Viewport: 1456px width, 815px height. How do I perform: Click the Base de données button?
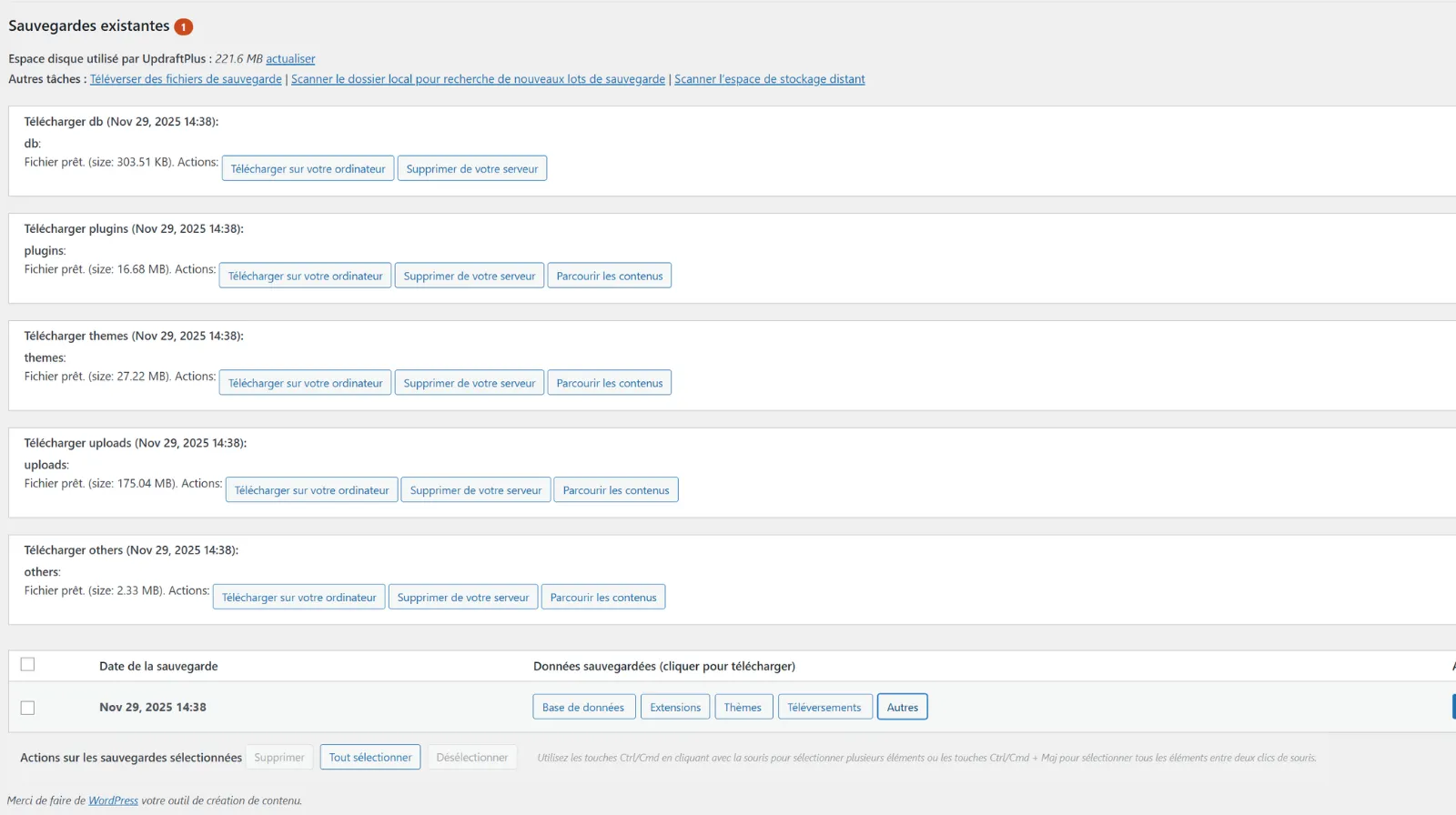[583, 708]
